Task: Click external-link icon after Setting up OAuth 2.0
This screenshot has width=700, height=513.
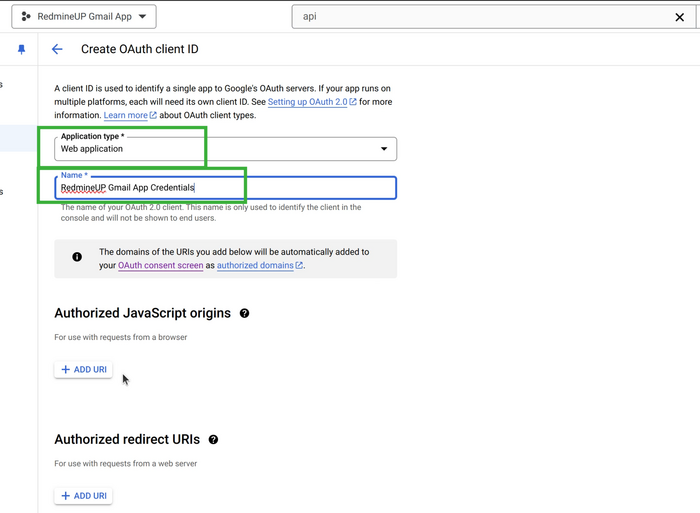Action: (x=353, y=102)
